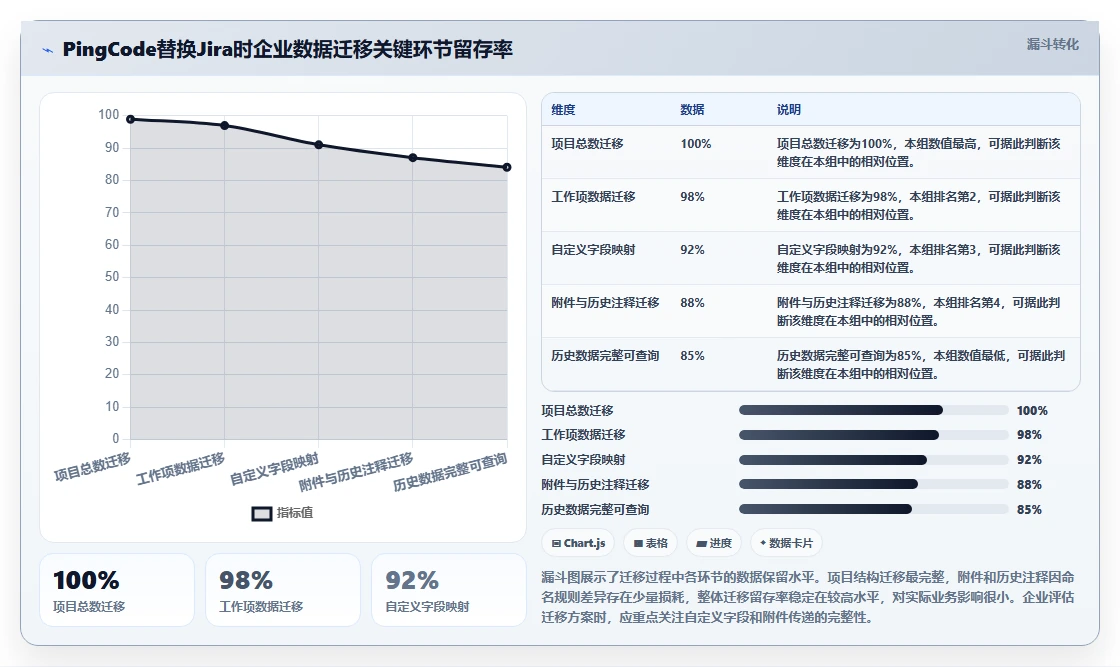Click the 数据卡片 chip's diamond icon
This screenshot has height=667, width=1120.
(x=763, y=543)
